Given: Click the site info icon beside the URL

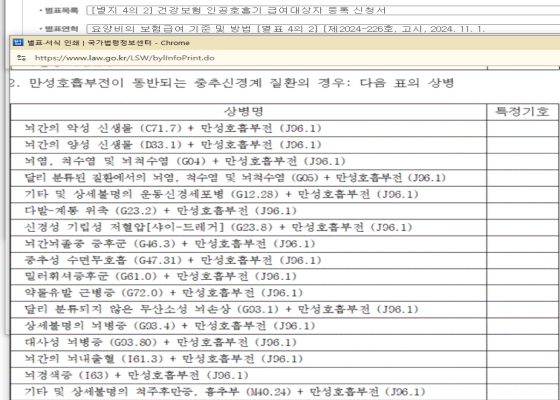Looking at the screenshot, I should 21,58.
